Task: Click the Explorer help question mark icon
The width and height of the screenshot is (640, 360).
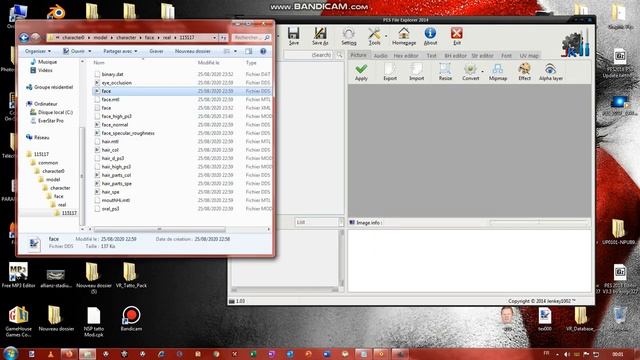Action: coord(263,51)
